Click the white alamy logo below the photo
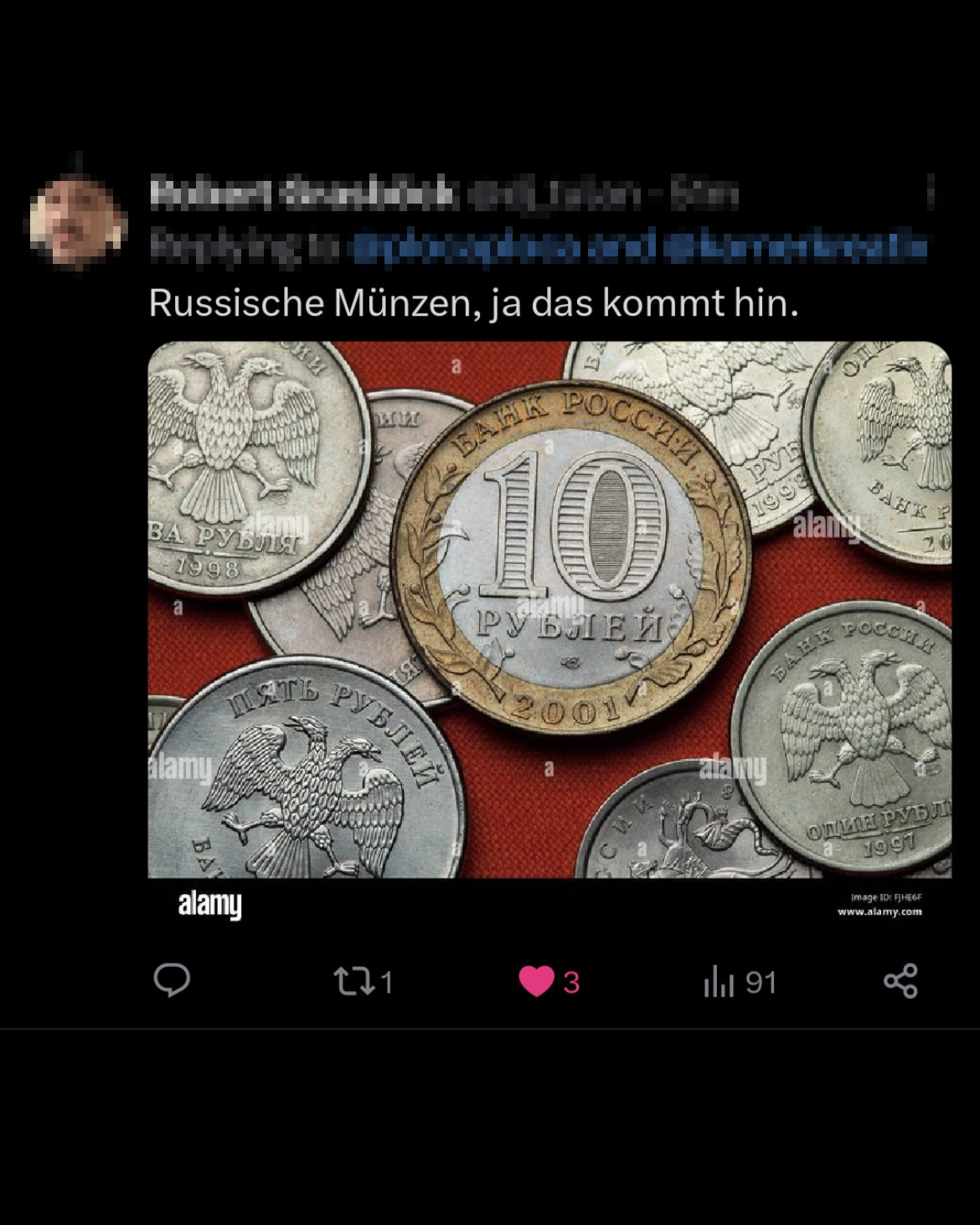The width and height of the screenshot is (980, 1225). [x=209, y=905]
